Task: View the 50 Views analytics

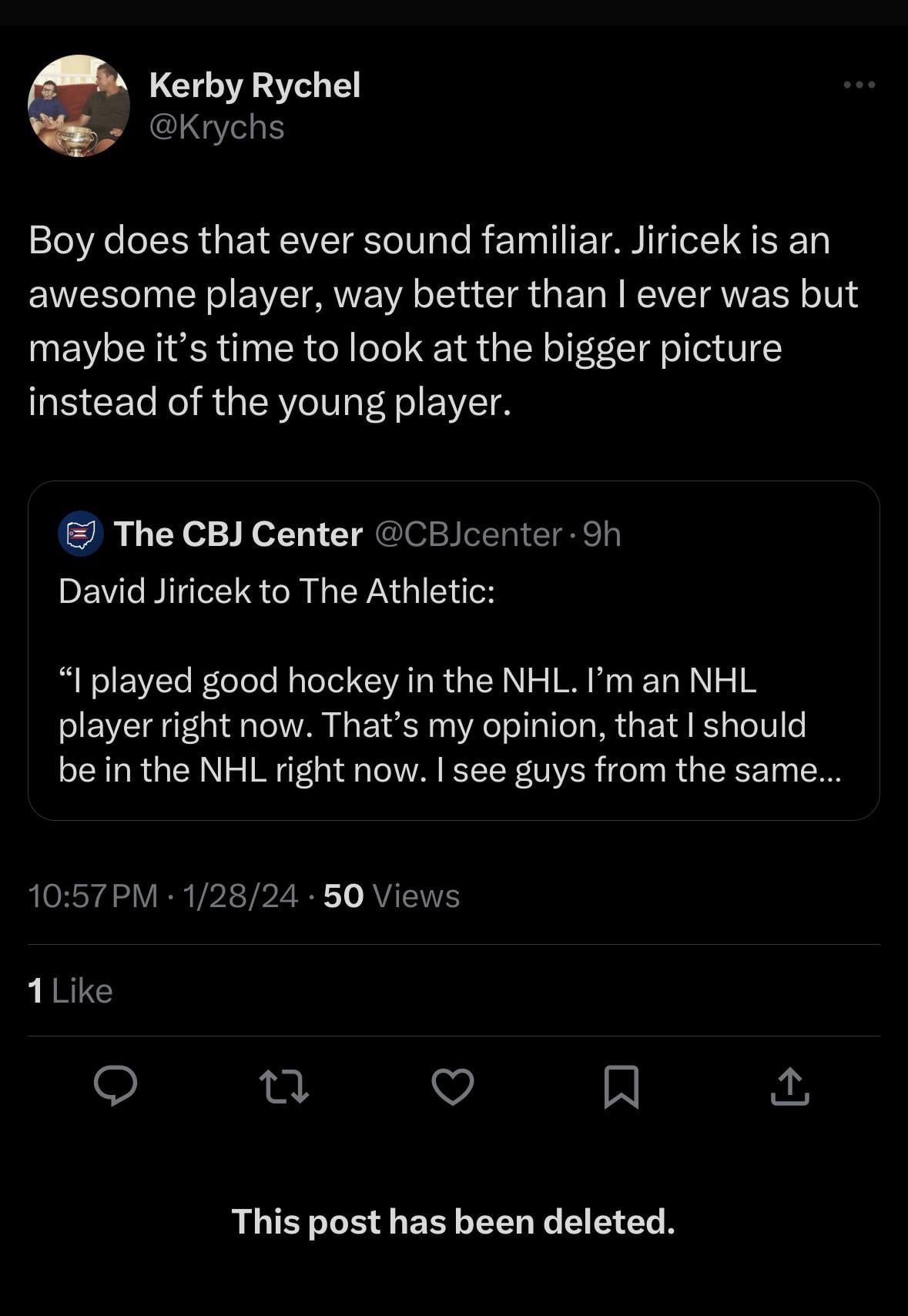Action: coord(391,896)
